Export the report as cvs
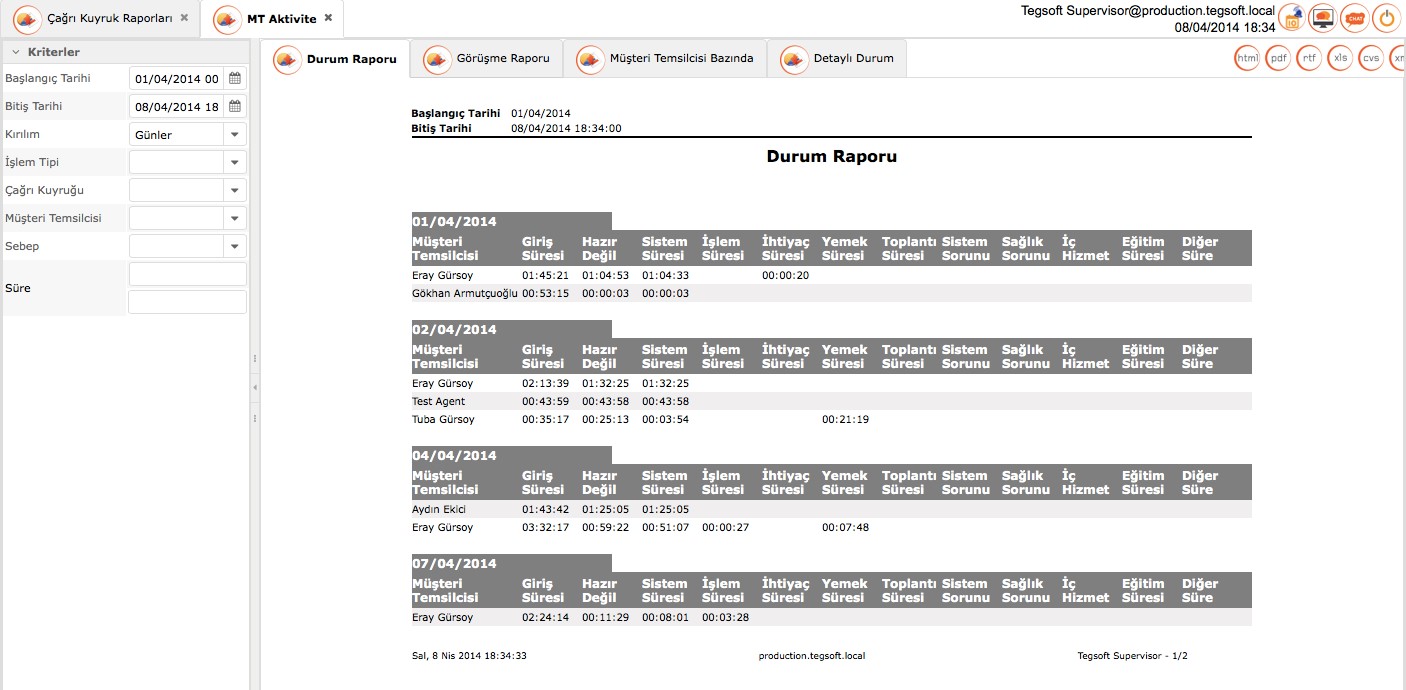Viewport: 1406px width, 690px height. pos(1371,59)
